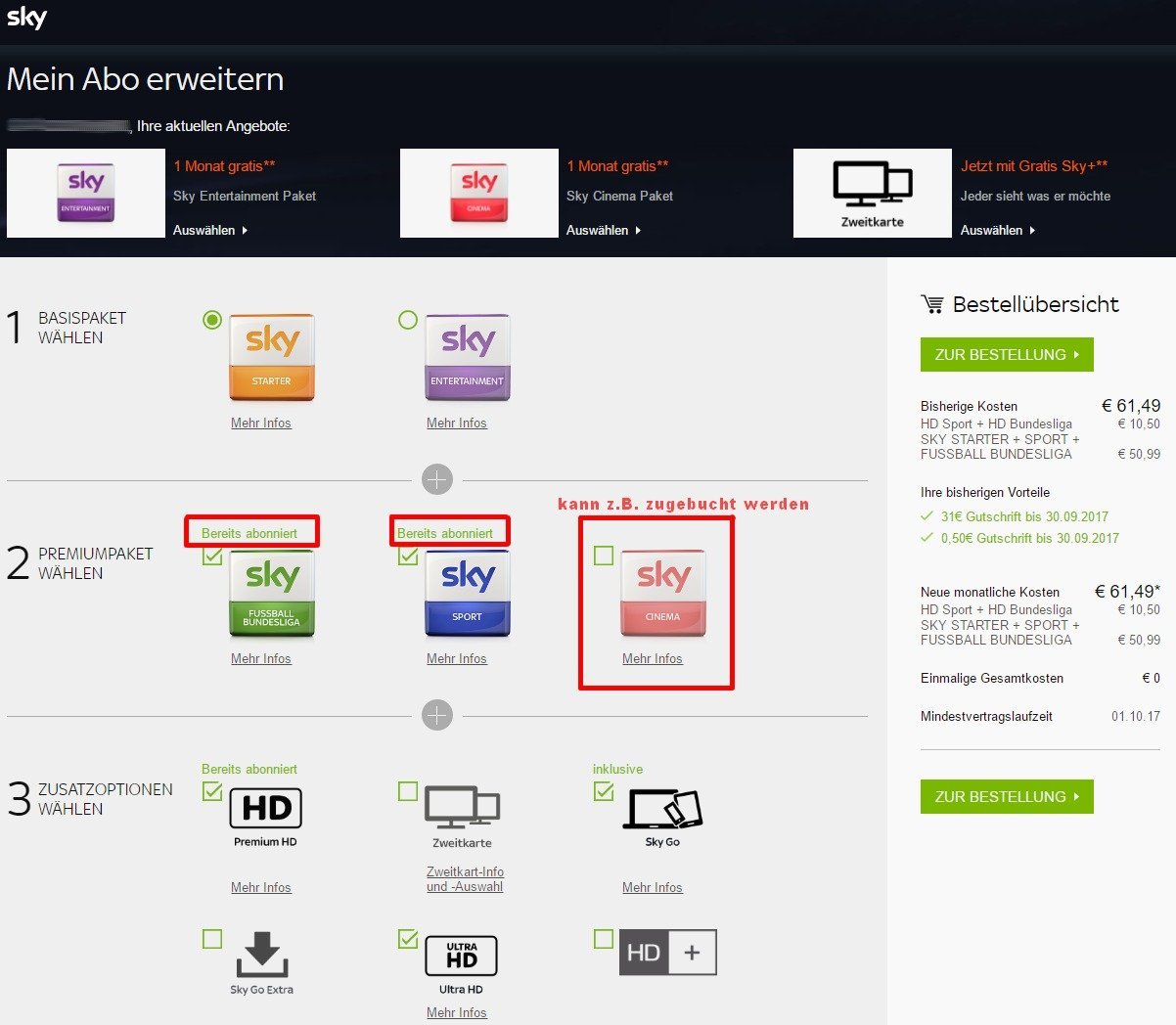
Task: Toggle the Ultra HD checkbox
Action: coord(408,939)
